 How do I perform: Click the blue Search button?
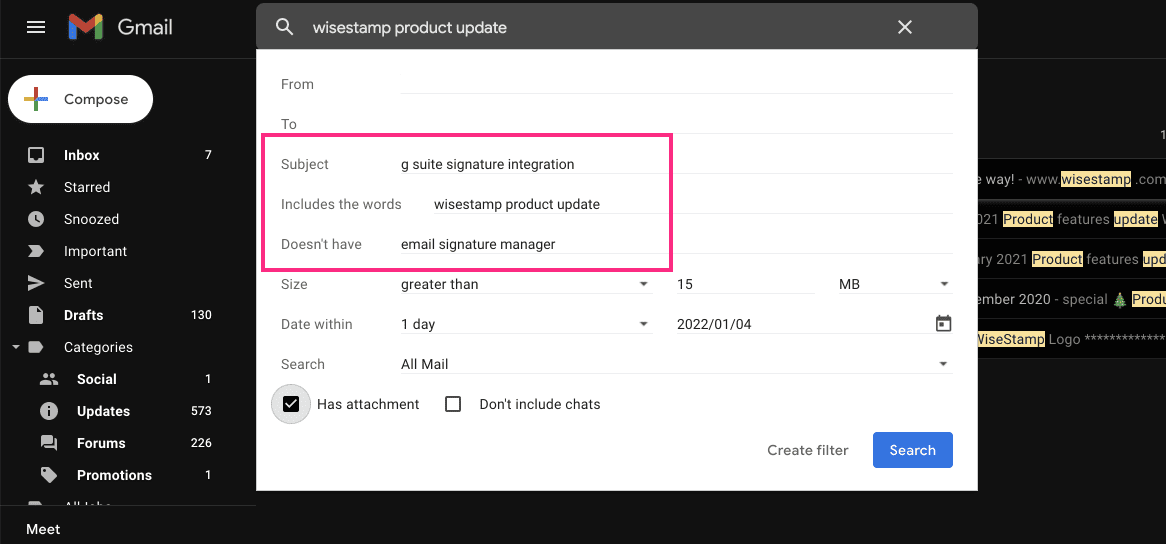pyautogui.click(x=912, y=450)
